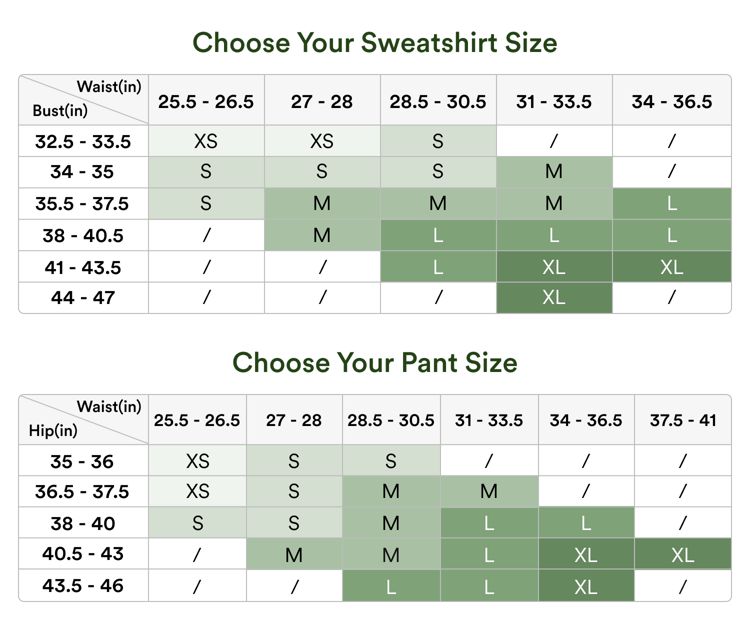Viewport: 750px width, 642px height.
Task: Select the 44 - 47 bust row label
Action: click(82, 297)
